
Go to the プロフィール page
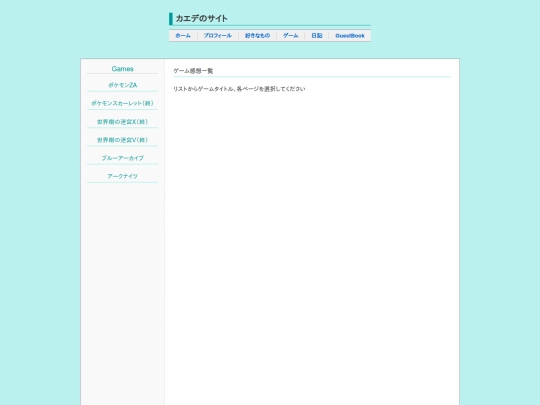pyautogui.click(x=218, y=36)
